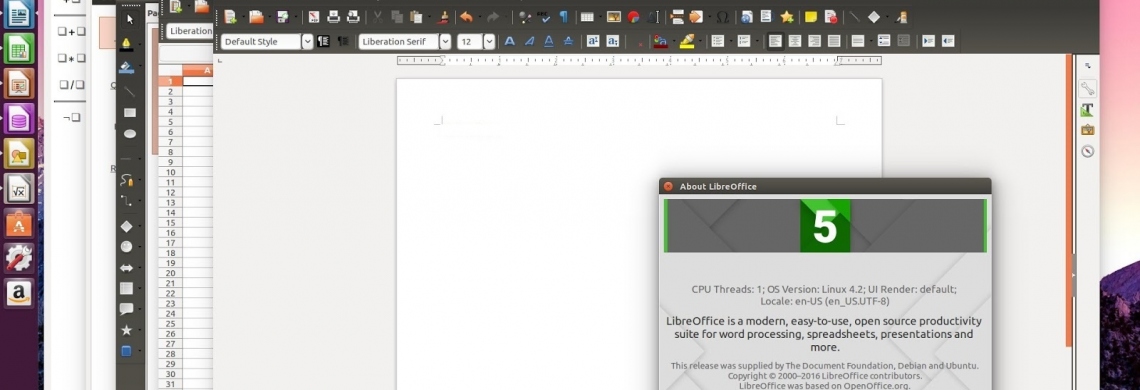Viewport: 1140px width, 390px height.
Task: Click the font size 12 input field
Action: point(470,41)
